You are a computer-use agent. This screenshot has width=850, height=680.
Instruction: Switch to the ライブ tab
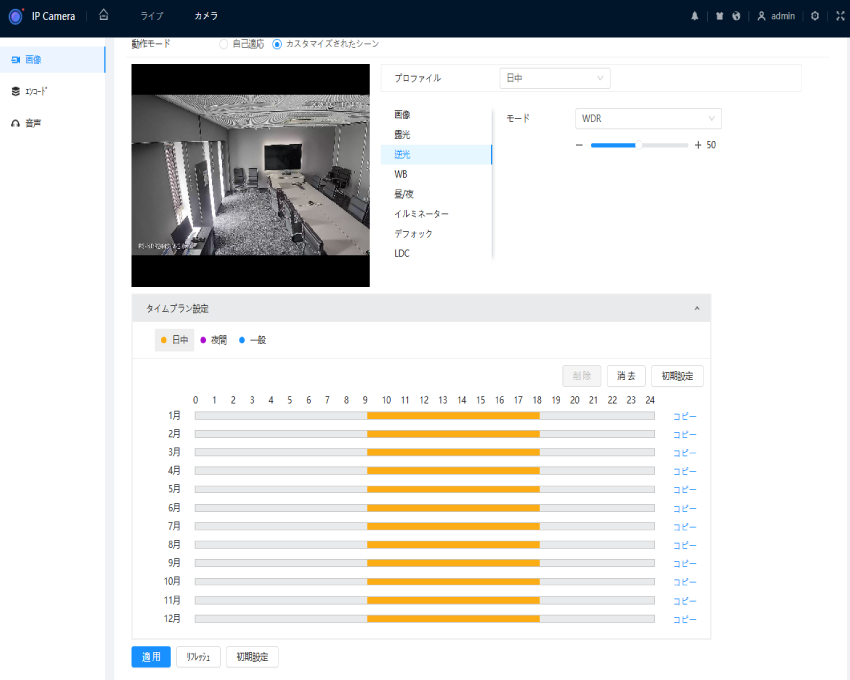tap(152, 16)
